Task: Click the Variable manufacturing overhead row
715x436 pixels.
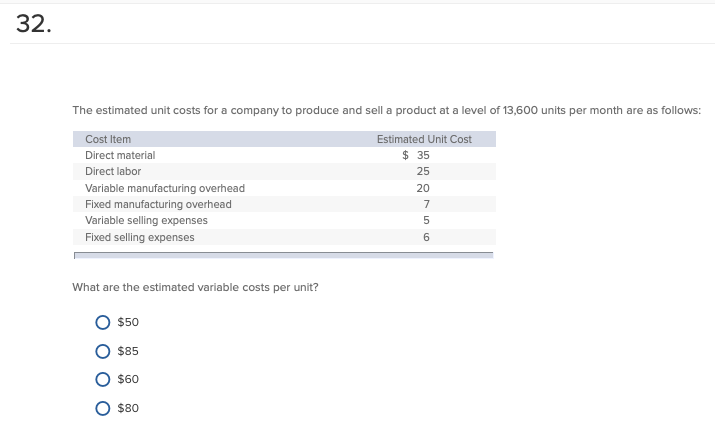Action: click(x=285, y=188)
